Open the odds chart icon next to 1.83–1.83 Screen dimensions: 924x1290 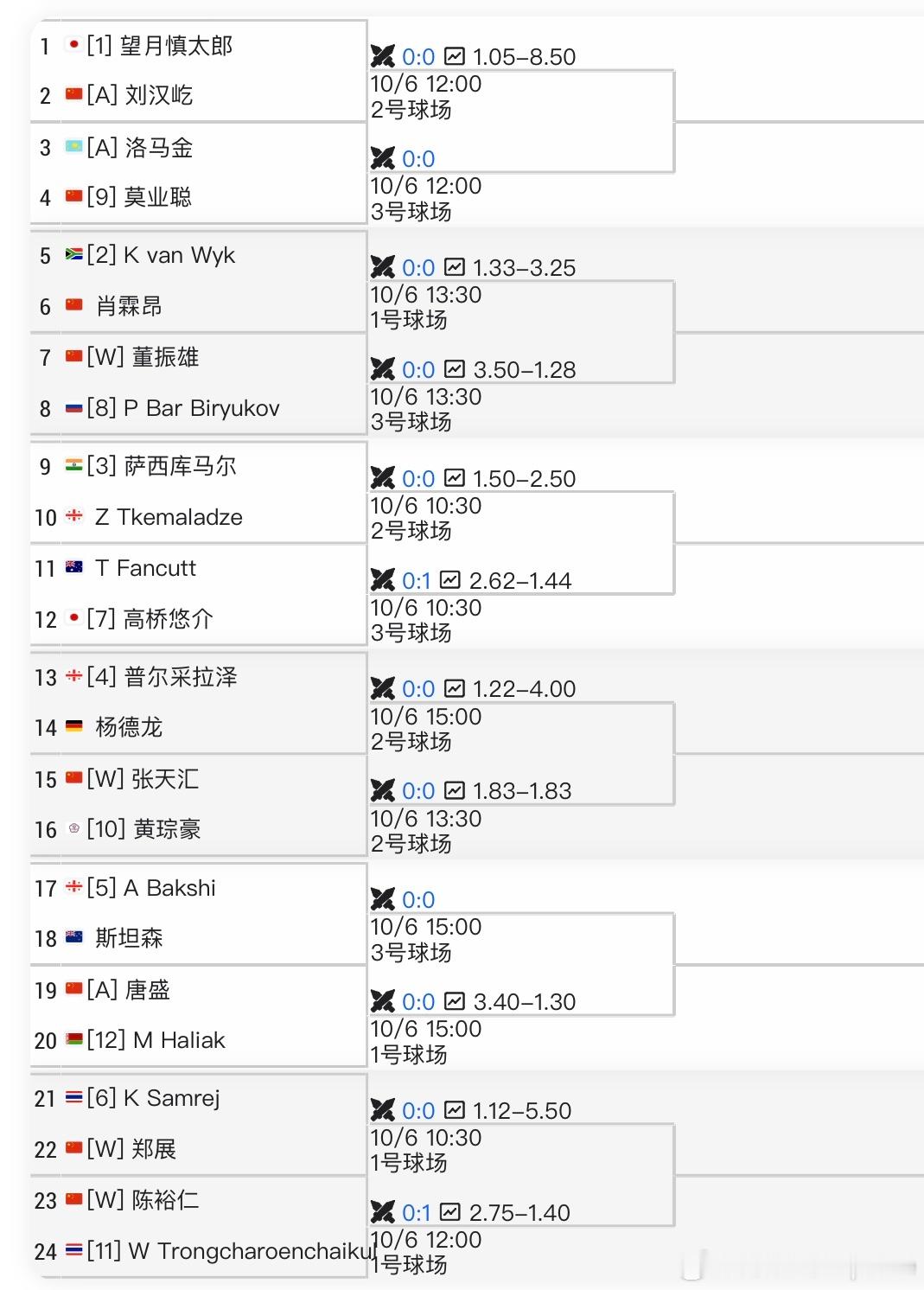tap(455, 790)
